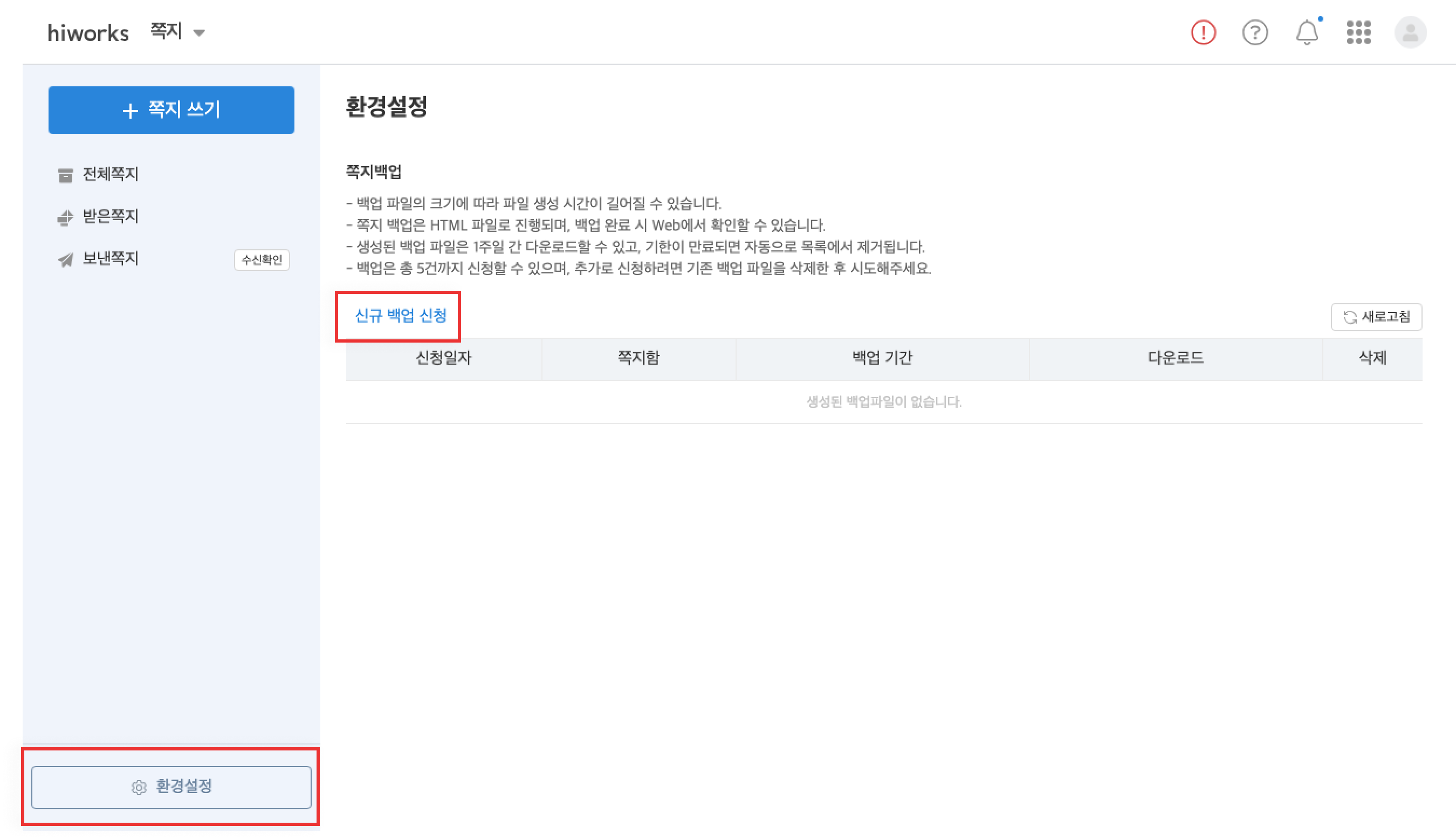
Task: Click the 신규 백업 신청 link
Action: click(x=400, y=316)
